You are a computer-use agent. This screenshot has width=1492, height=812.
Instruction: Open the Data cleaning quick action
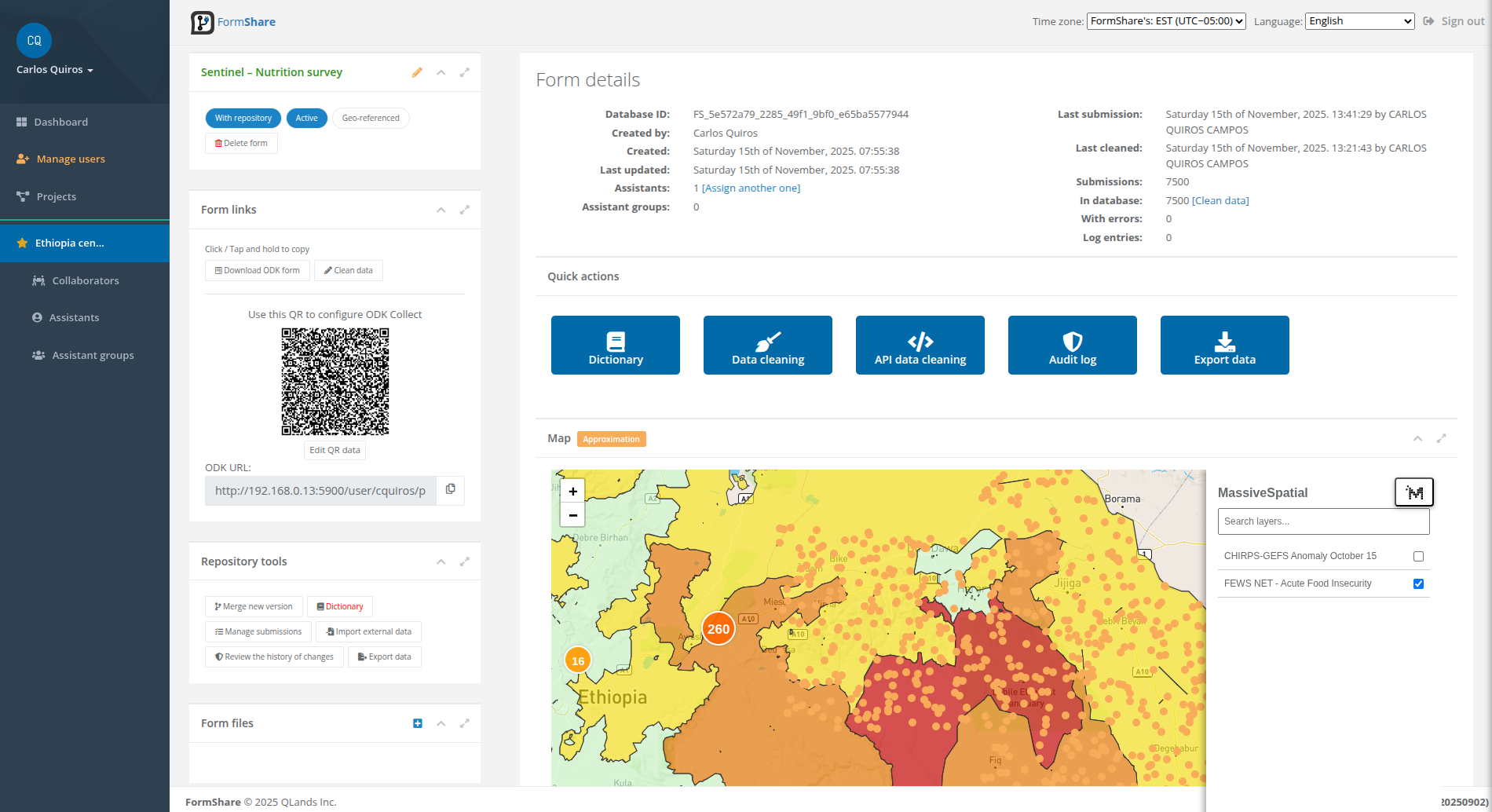768,346
